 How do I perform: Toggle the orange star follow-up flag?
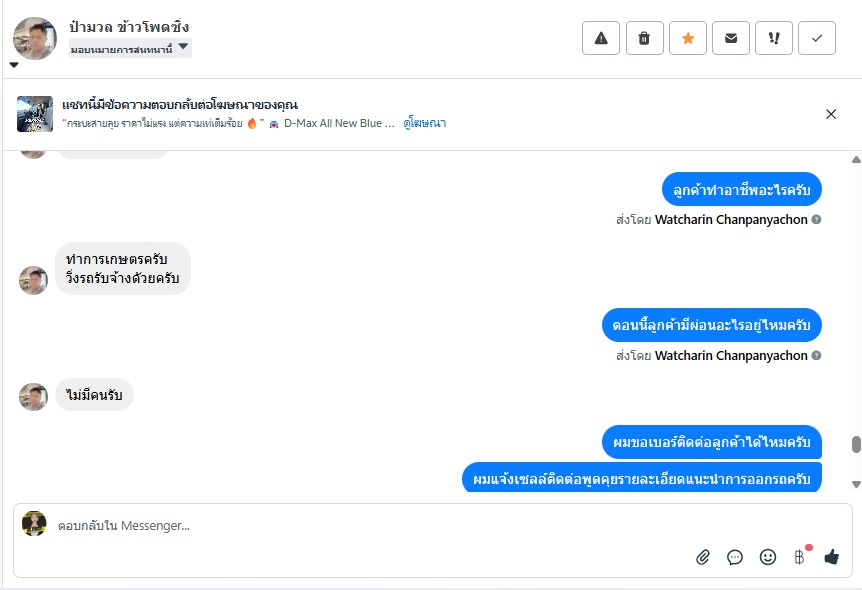click(x=687, y=38)
